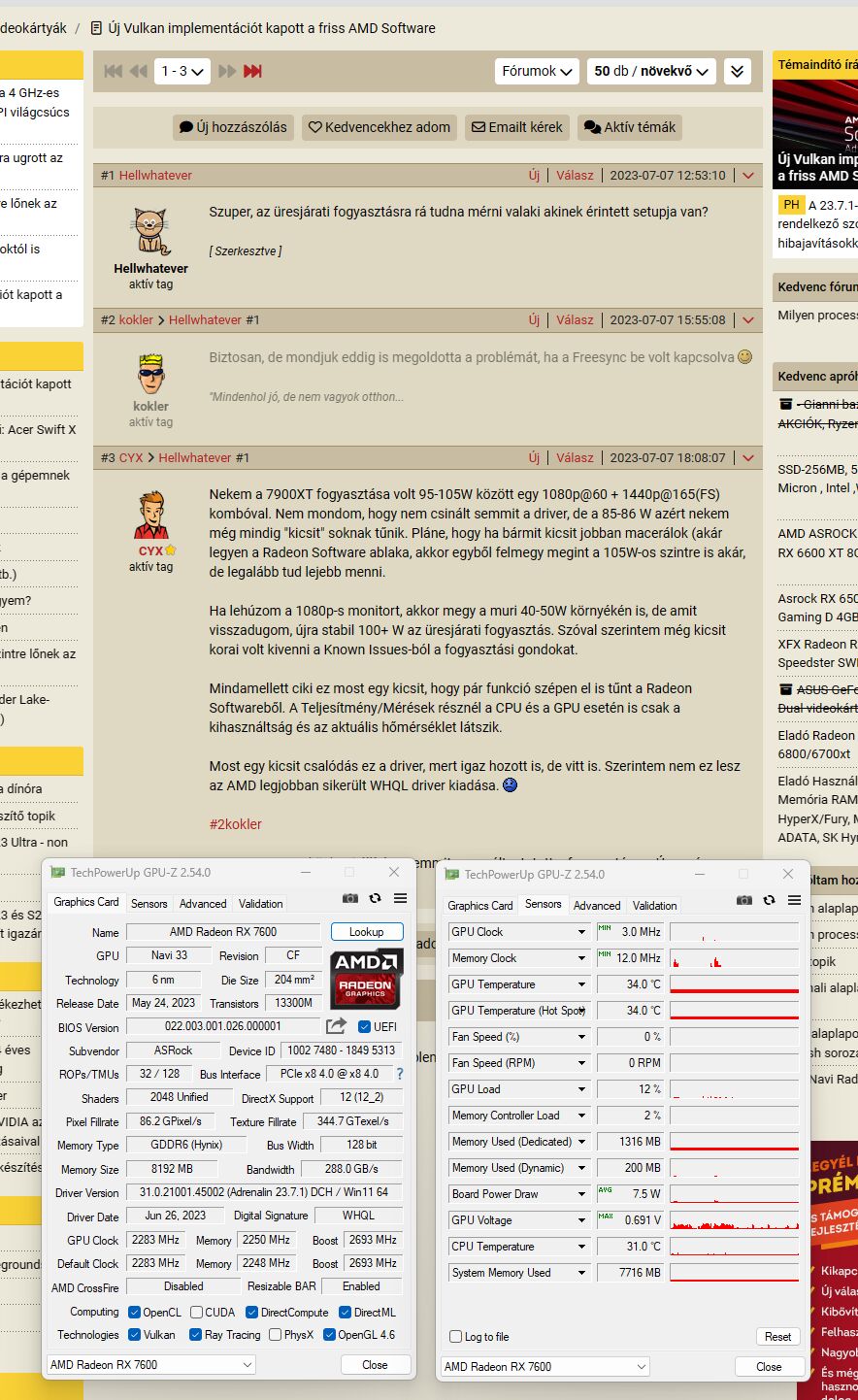This screenshot has height=1400, width=858.
Task: Go to previous page using double-left arrow
Action: tap(139, 71)
